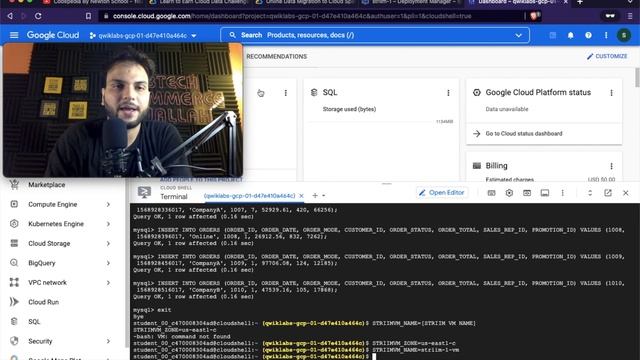This screenshot has width=640, height=360.
Task: Open Cloud Shell in a new window
Action: [608, 193]
